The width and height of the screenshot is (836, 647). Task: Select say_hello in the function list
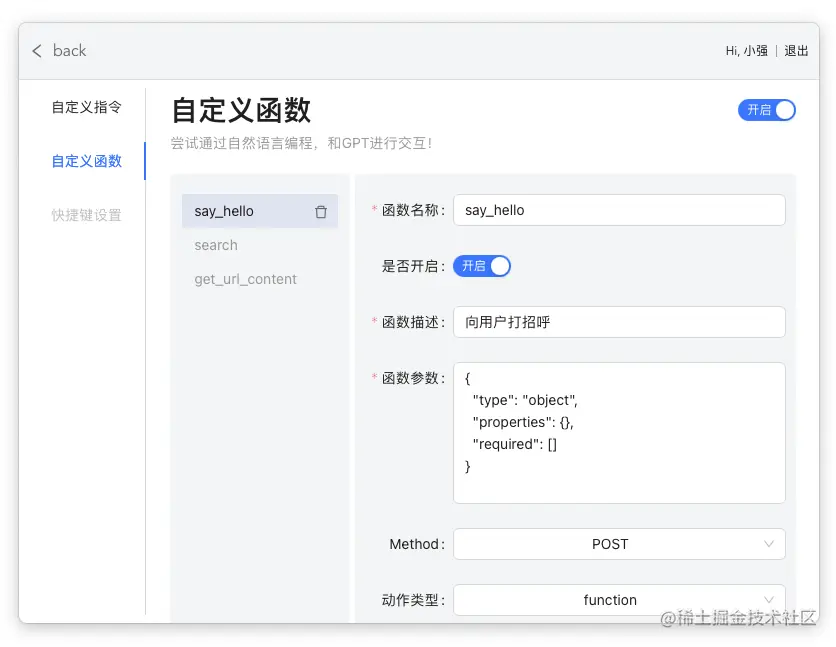point(260,211)
